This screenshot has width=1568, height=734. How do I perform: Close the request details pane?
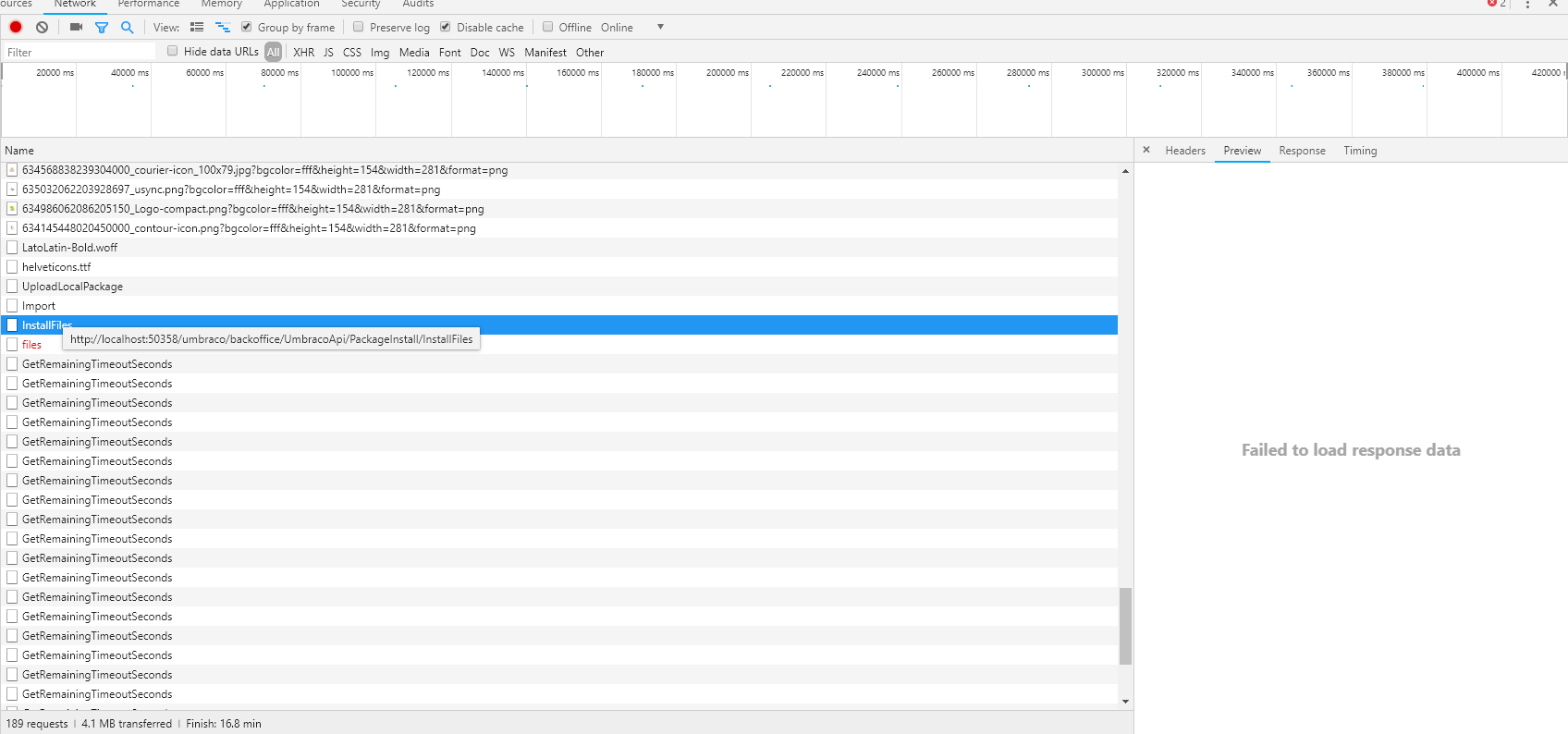click(1146, 150)
